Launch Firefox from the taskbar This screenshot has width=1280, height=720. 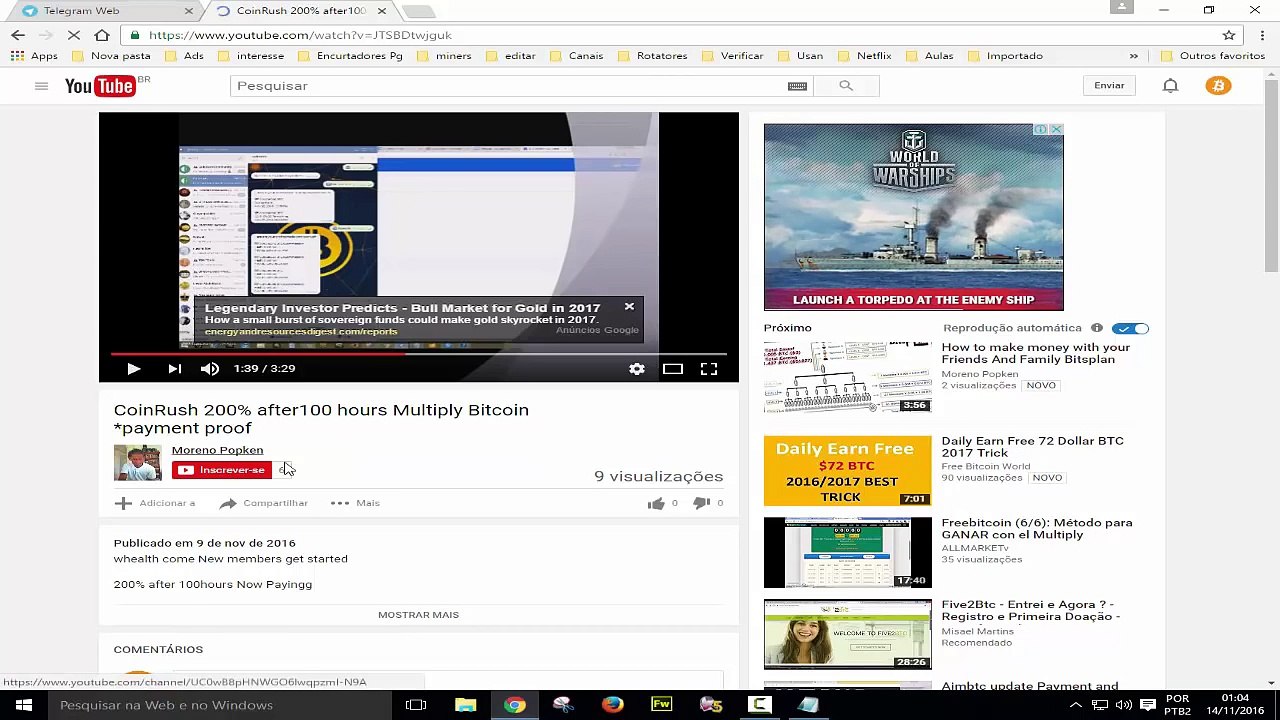612,705
